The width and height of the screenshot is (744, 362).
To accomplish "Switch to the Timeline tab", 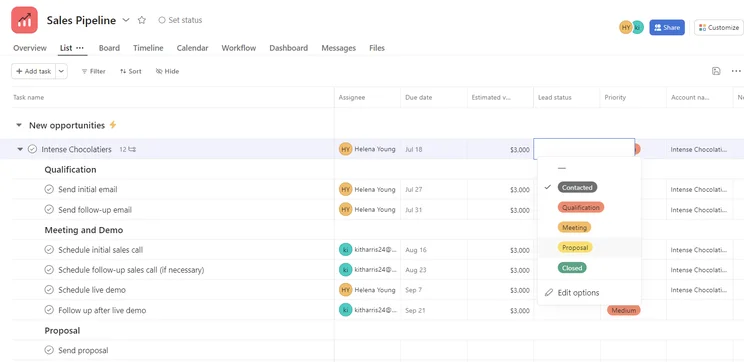I will (148, 48).
